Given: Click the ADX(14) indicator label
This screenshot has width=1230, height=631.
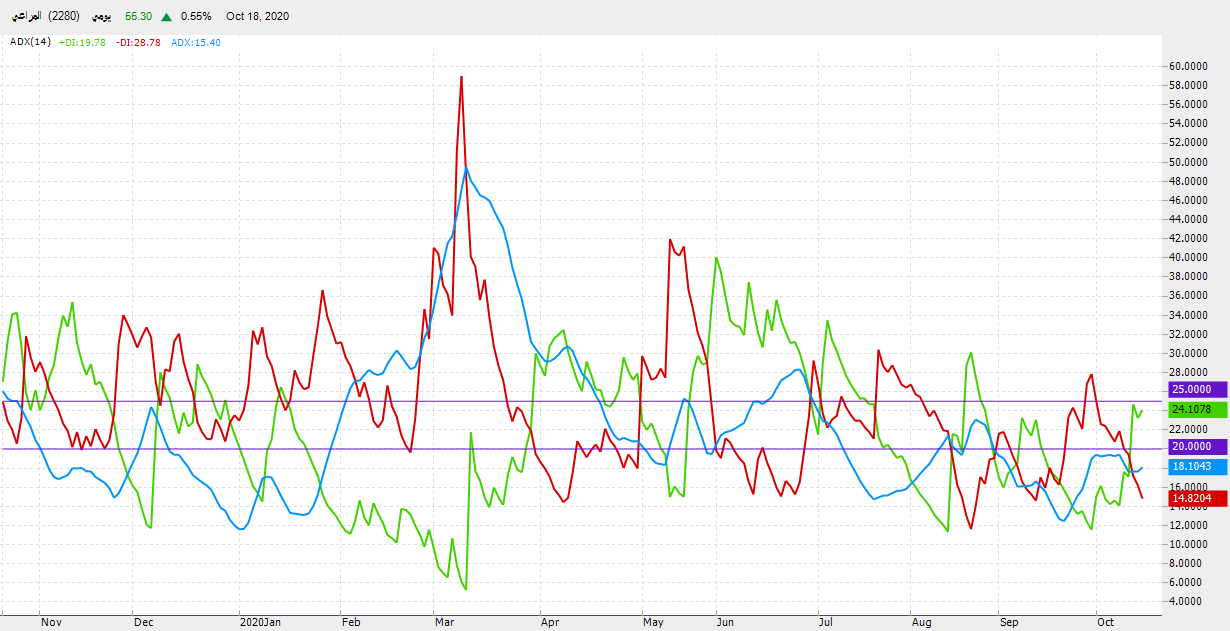Looking at the screenshot, I should pos(30,42).
